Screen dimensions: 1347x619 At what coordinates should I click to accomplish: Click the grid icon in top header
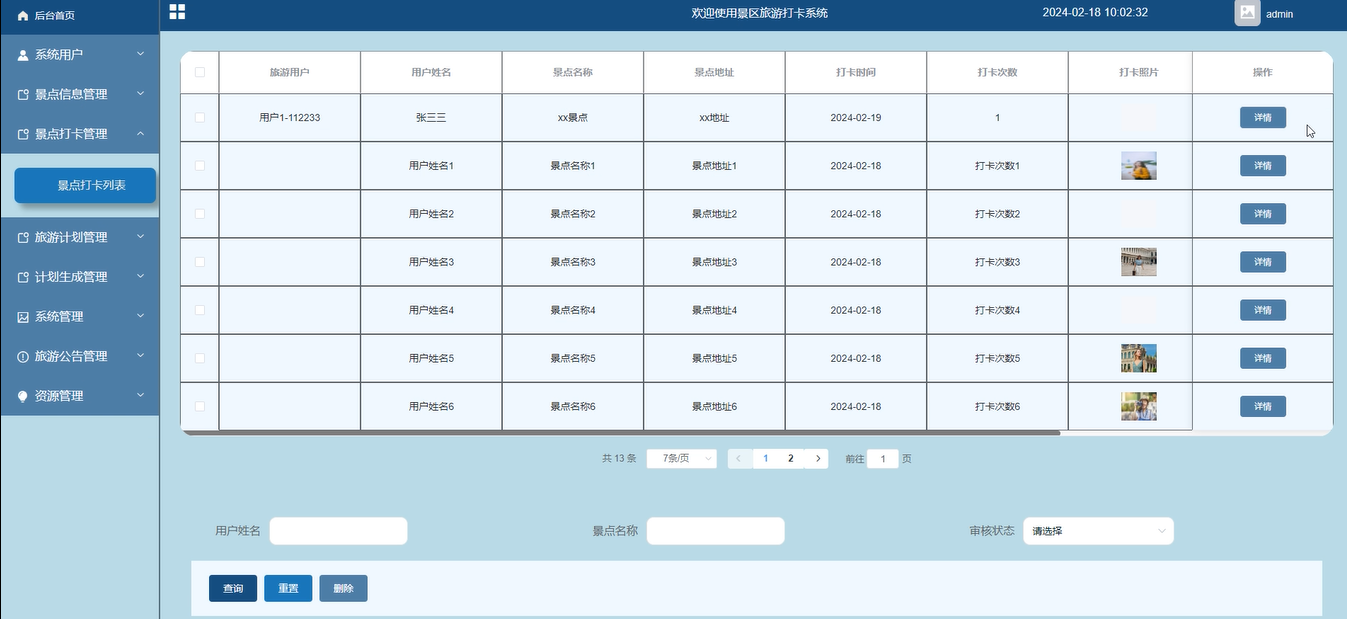tap(177, 12)
